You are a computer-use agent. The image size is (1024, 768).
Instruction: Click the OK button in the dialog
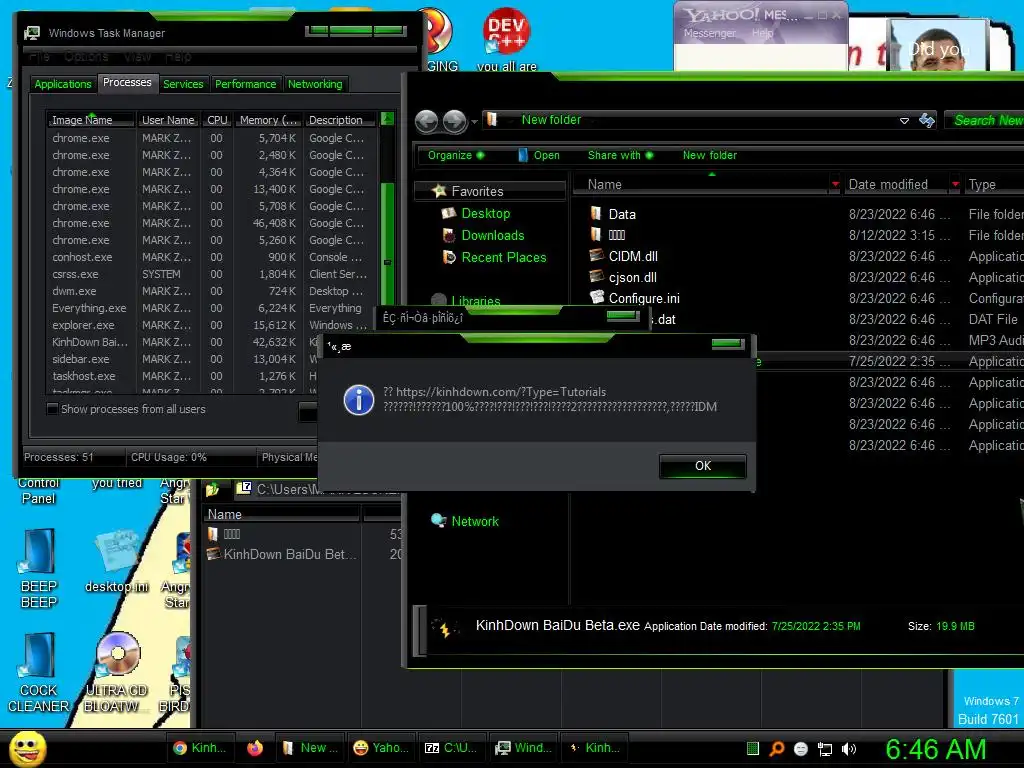[x=703, y=466]
